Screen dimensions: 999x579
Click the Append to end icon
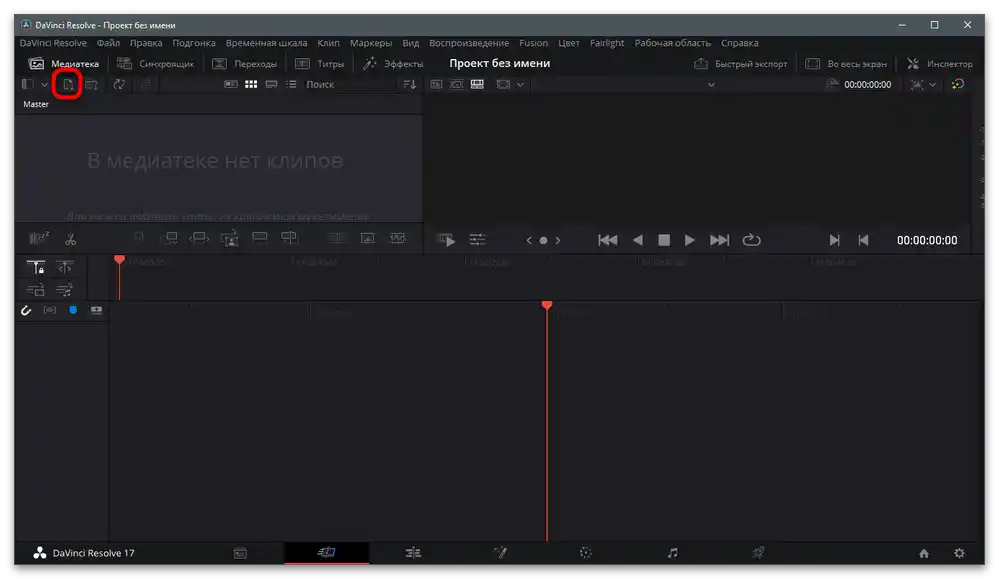[x=169, y=238]
